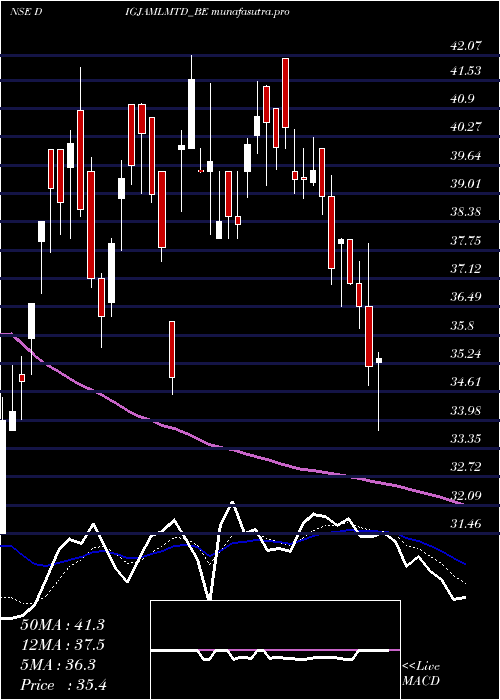Image resolution: width=500 pixels, height=700 pixels.
Task: Click the 40.27 price axis label
Action: coord(467,127)
